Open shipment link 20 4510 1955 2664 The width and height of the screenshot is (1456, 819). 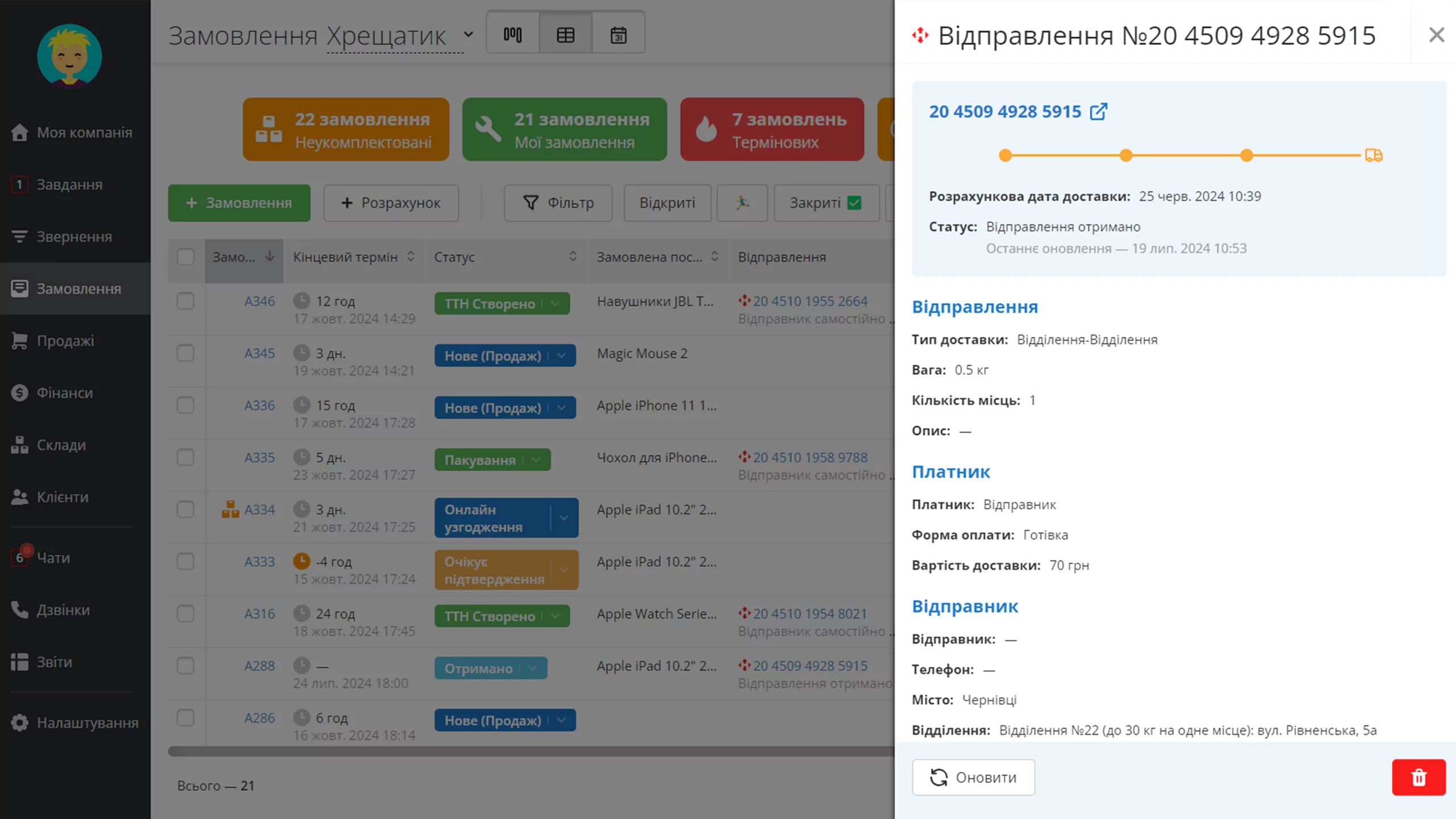pyautogui.click(x=810, y=301)
